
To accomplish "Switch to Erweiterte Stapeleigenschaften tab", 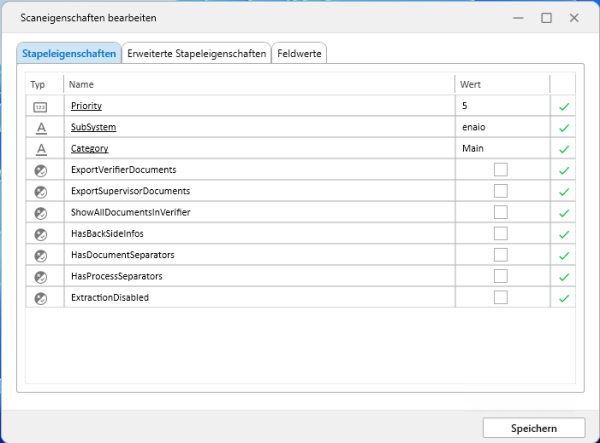I will [196, 54].
